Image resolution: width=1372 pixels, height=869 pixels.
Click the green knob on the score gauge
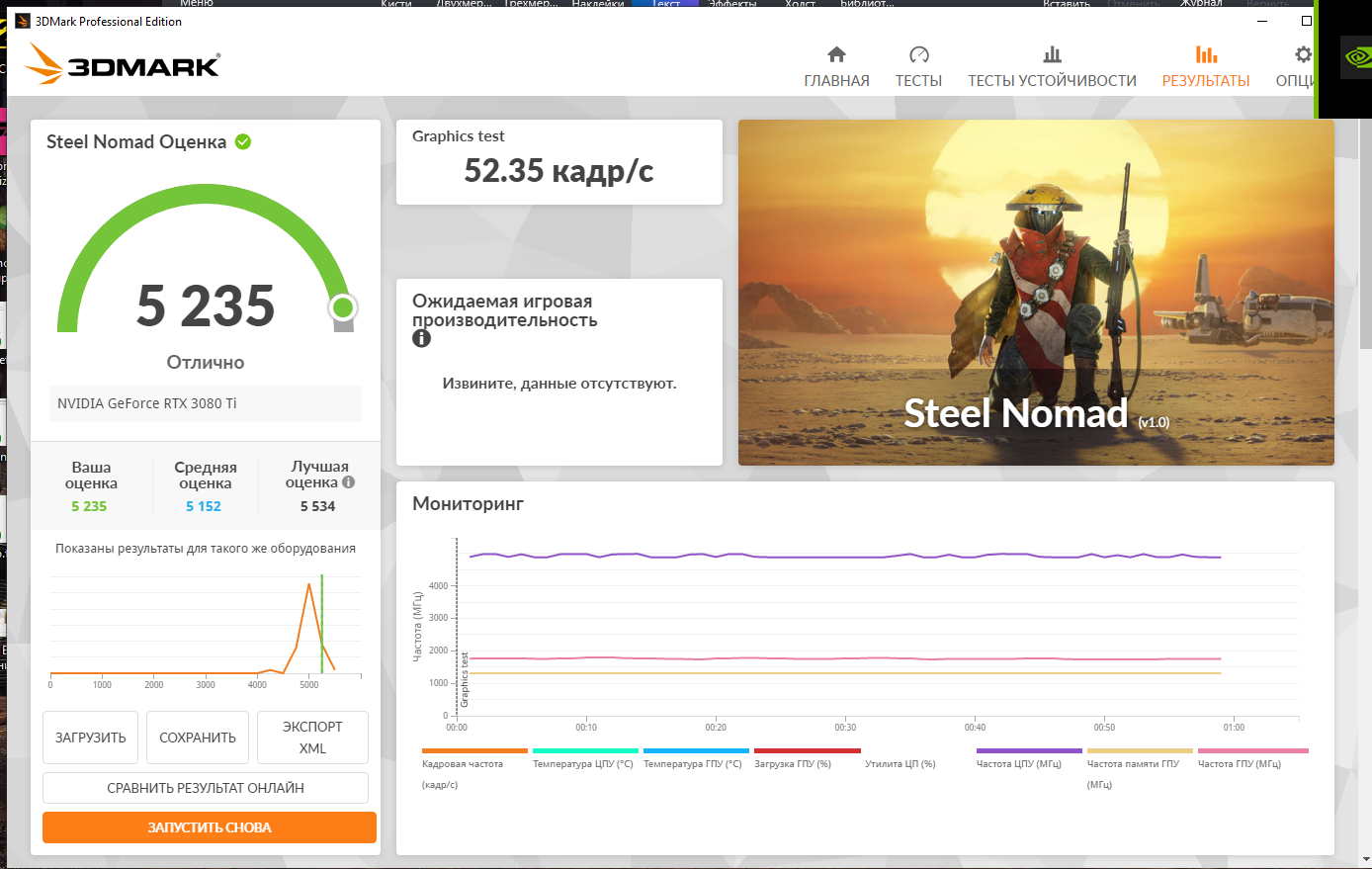343,307
